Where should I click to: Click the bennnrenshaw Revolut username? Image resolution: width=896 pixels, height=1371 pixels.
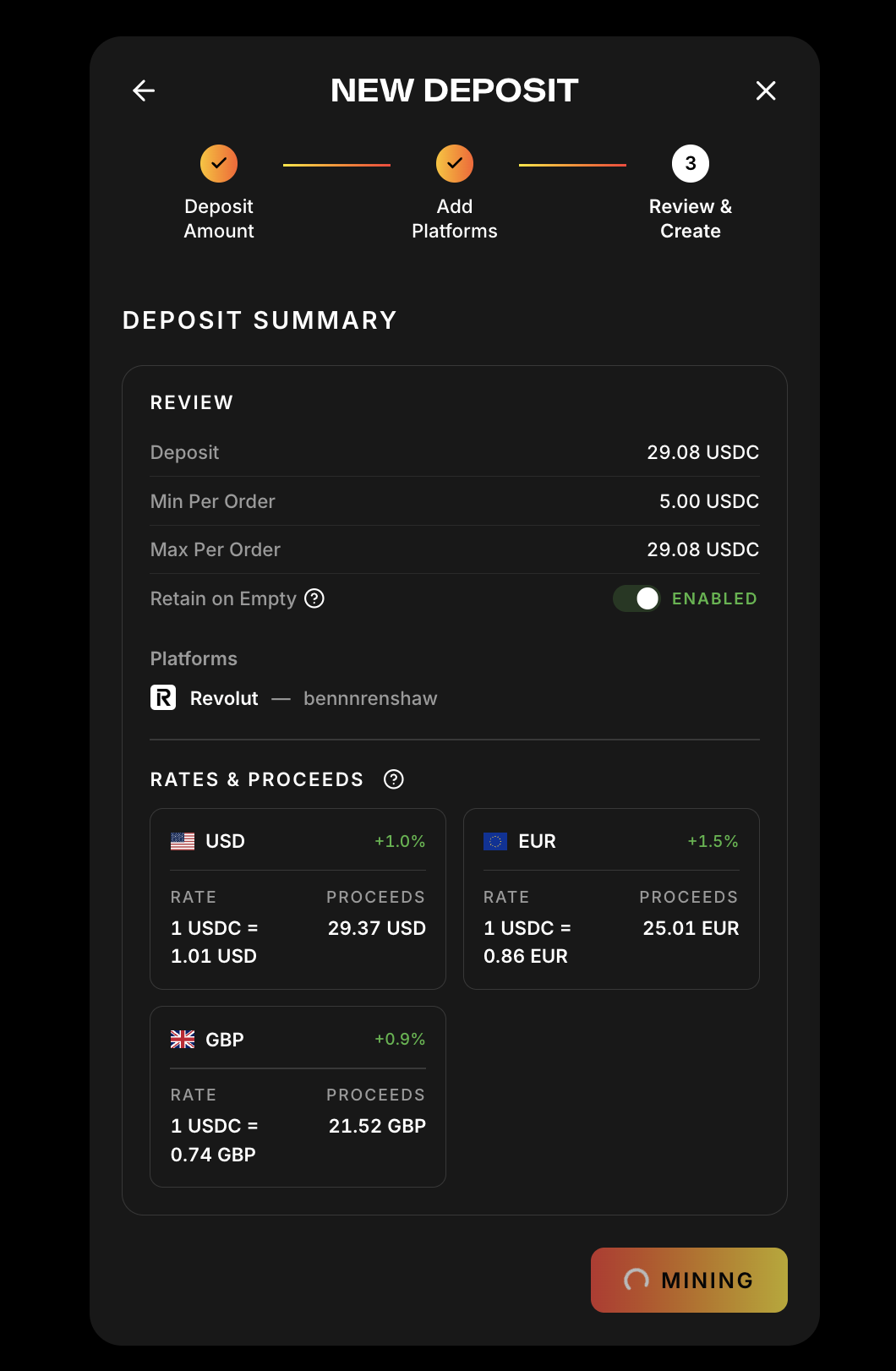click(x=370, y=698)
